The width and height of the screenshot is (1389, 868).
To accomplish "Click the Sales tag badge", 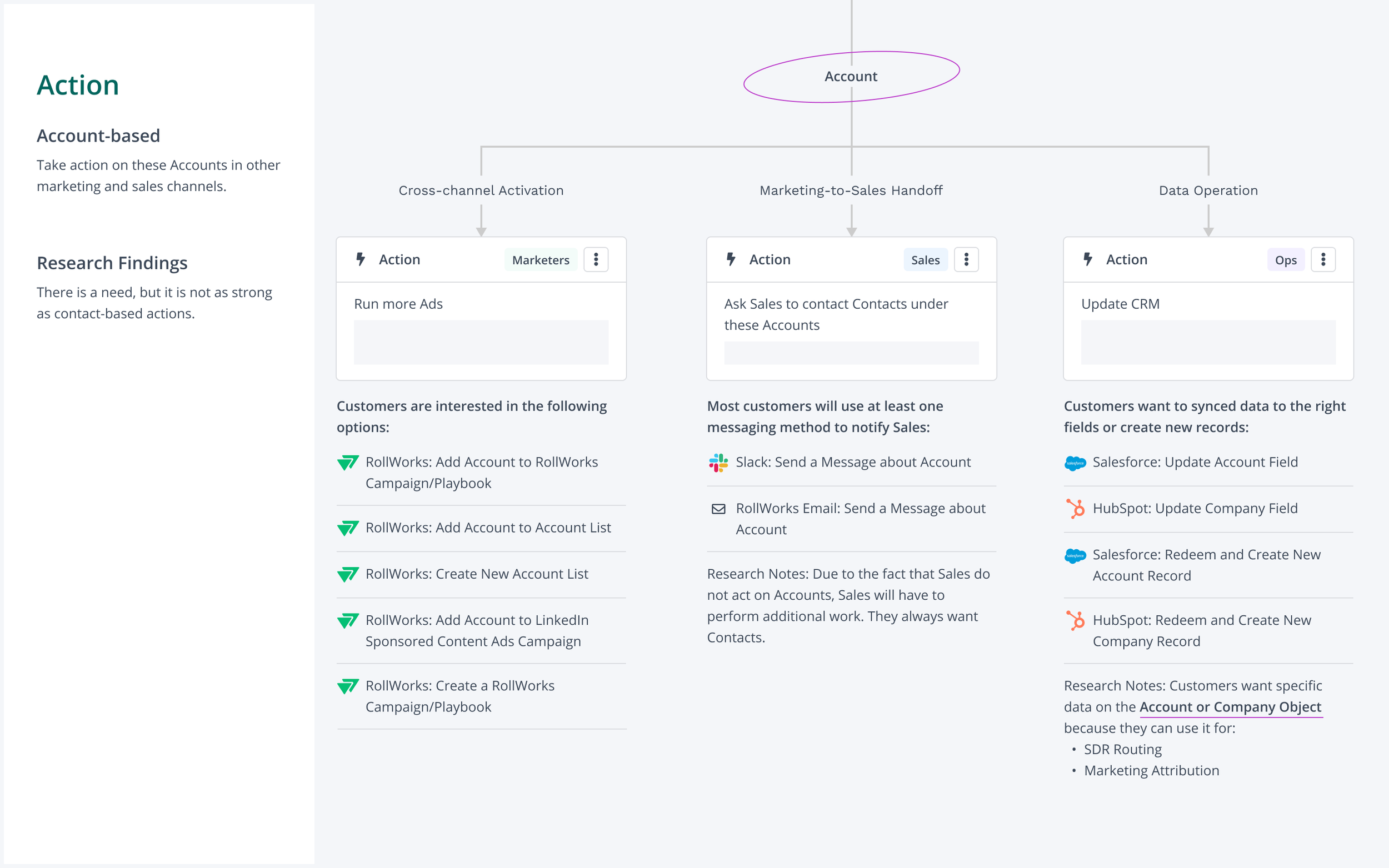I will 925,260.
